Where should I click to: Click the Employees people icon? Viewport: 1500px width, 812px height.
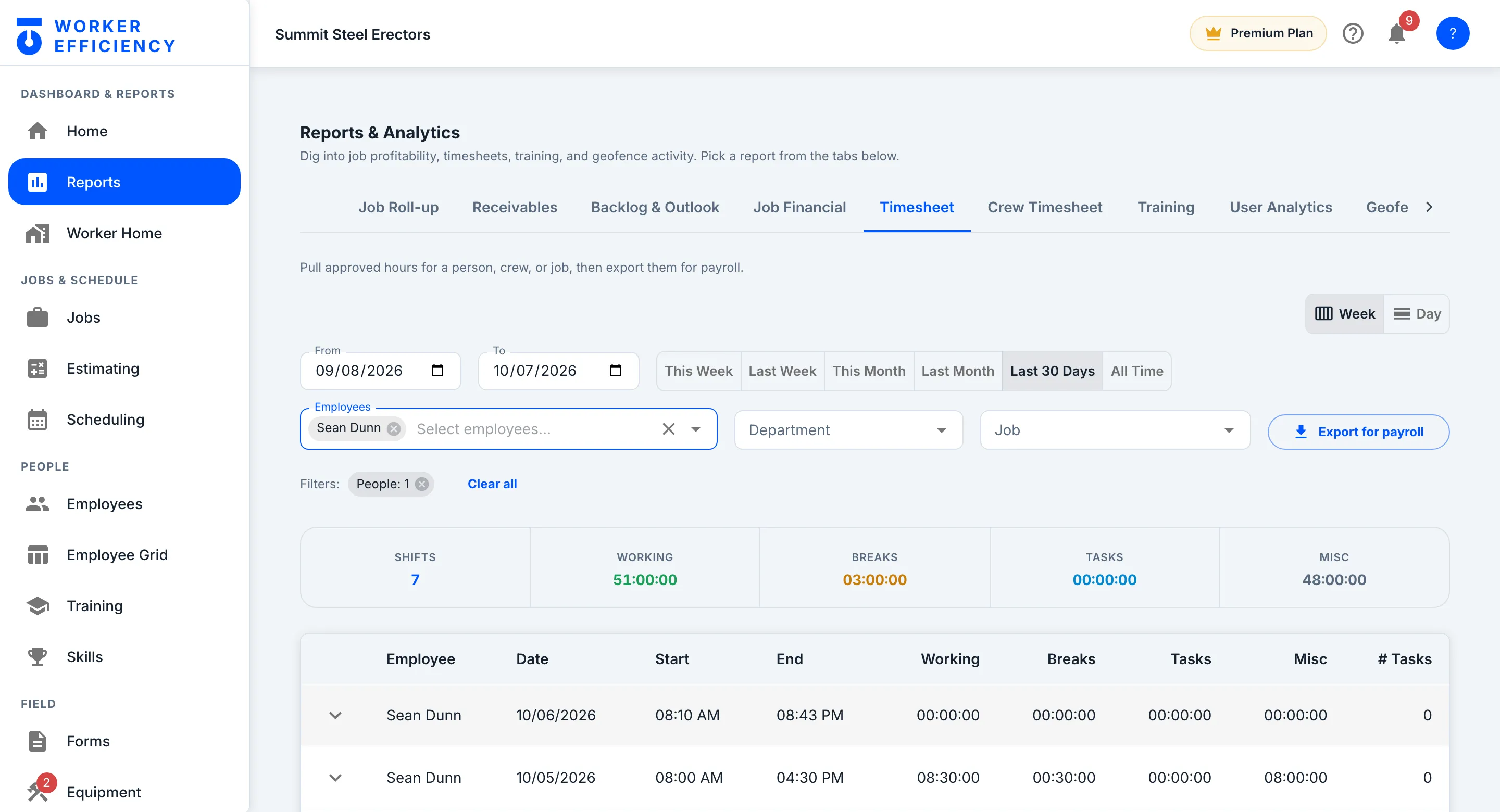pyautogui.click(x=37, y=504)
